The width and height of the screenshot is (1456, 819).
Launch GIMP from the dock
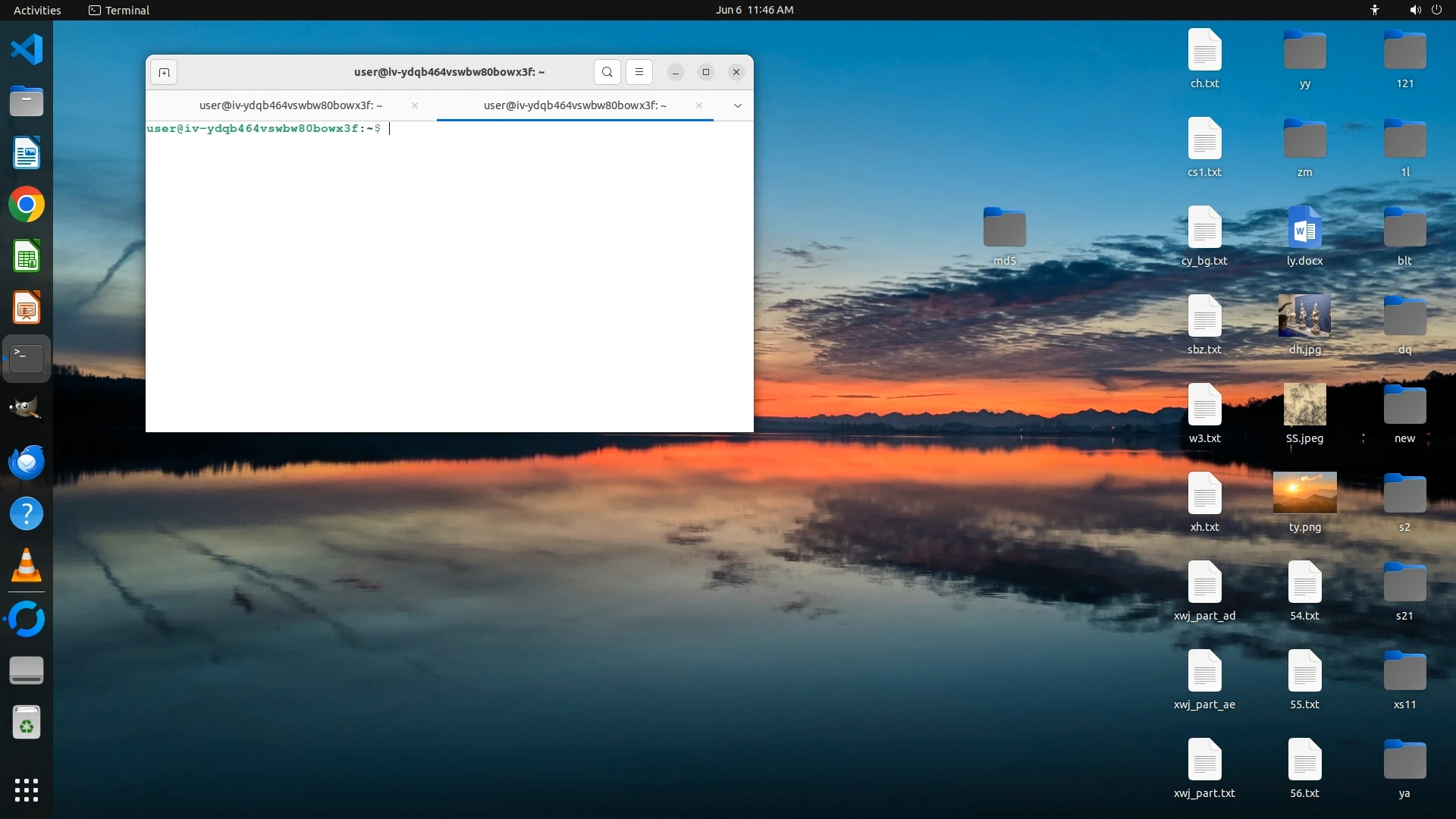27,410
